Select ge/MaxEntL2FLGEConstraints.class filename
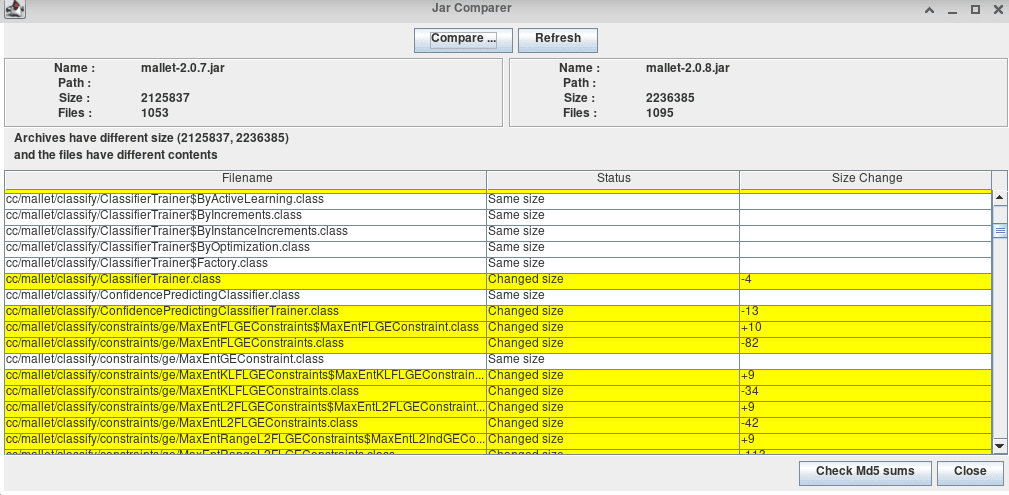 pyautogui.click(x=246, y=424)
